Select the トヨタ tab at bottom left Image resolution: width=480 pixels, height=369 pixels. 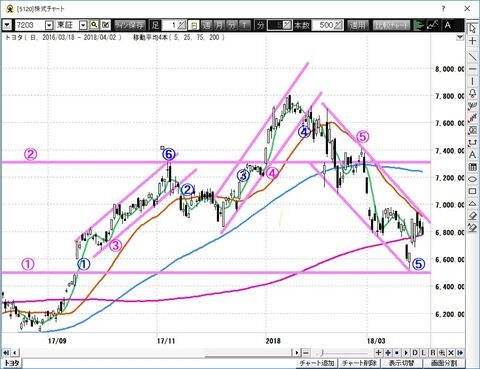[x=12, y=363]
